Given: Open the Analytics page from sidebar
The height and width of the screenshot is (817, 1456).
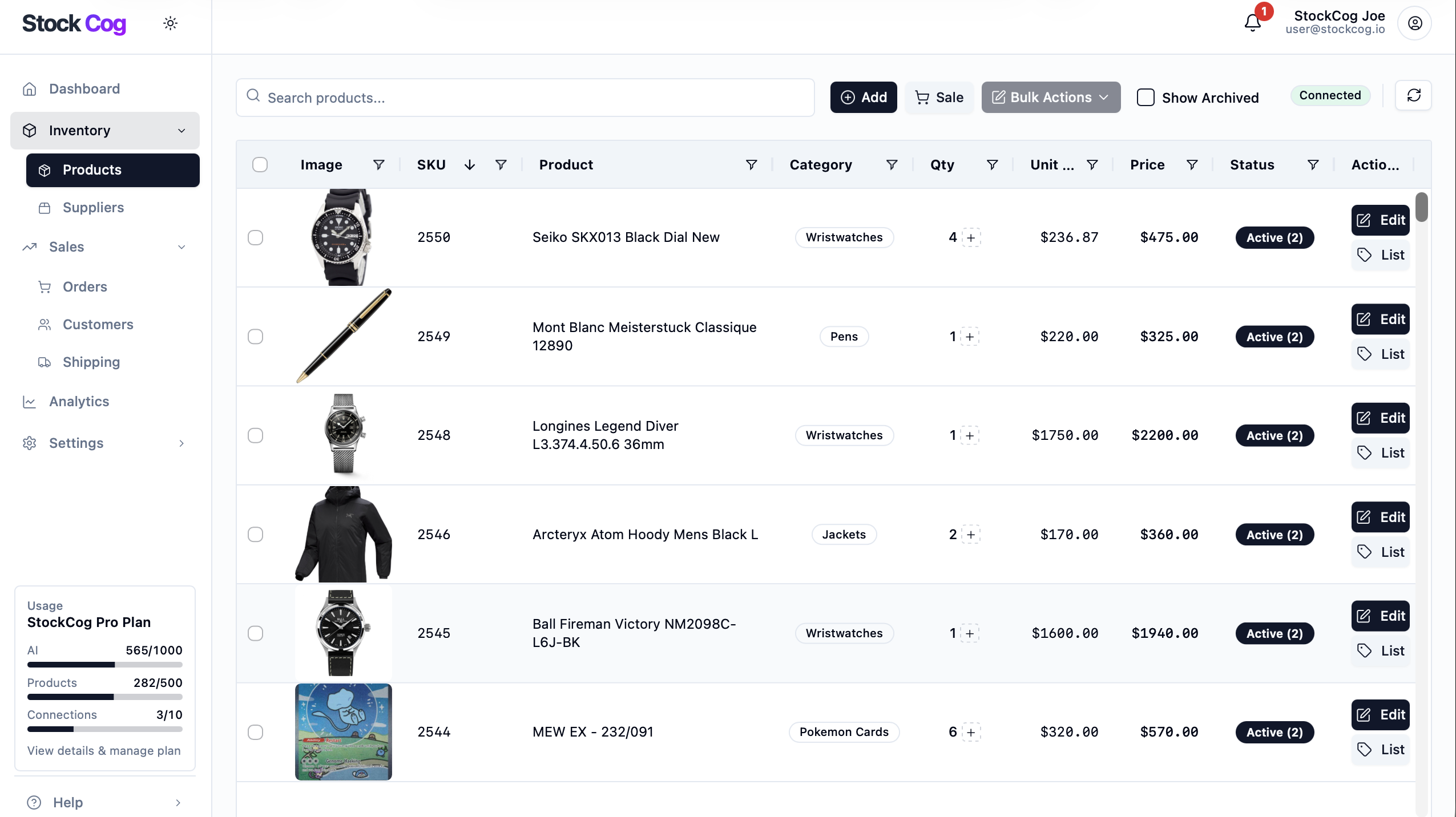Looking at the screenshot, I should 79,402.
